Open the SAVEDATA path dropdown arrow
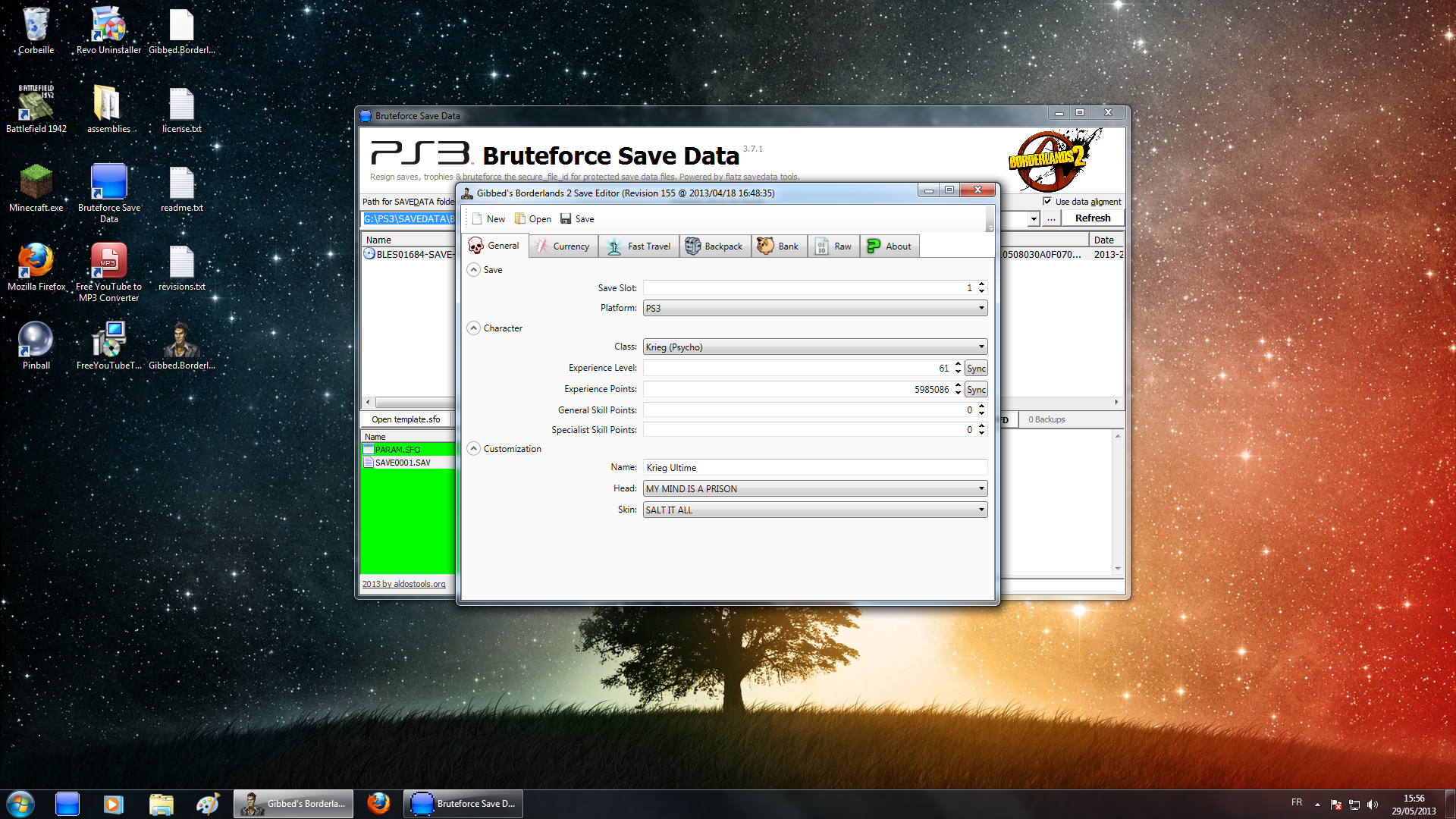Screen dimensions: 1456x819 coord(1033,219)
